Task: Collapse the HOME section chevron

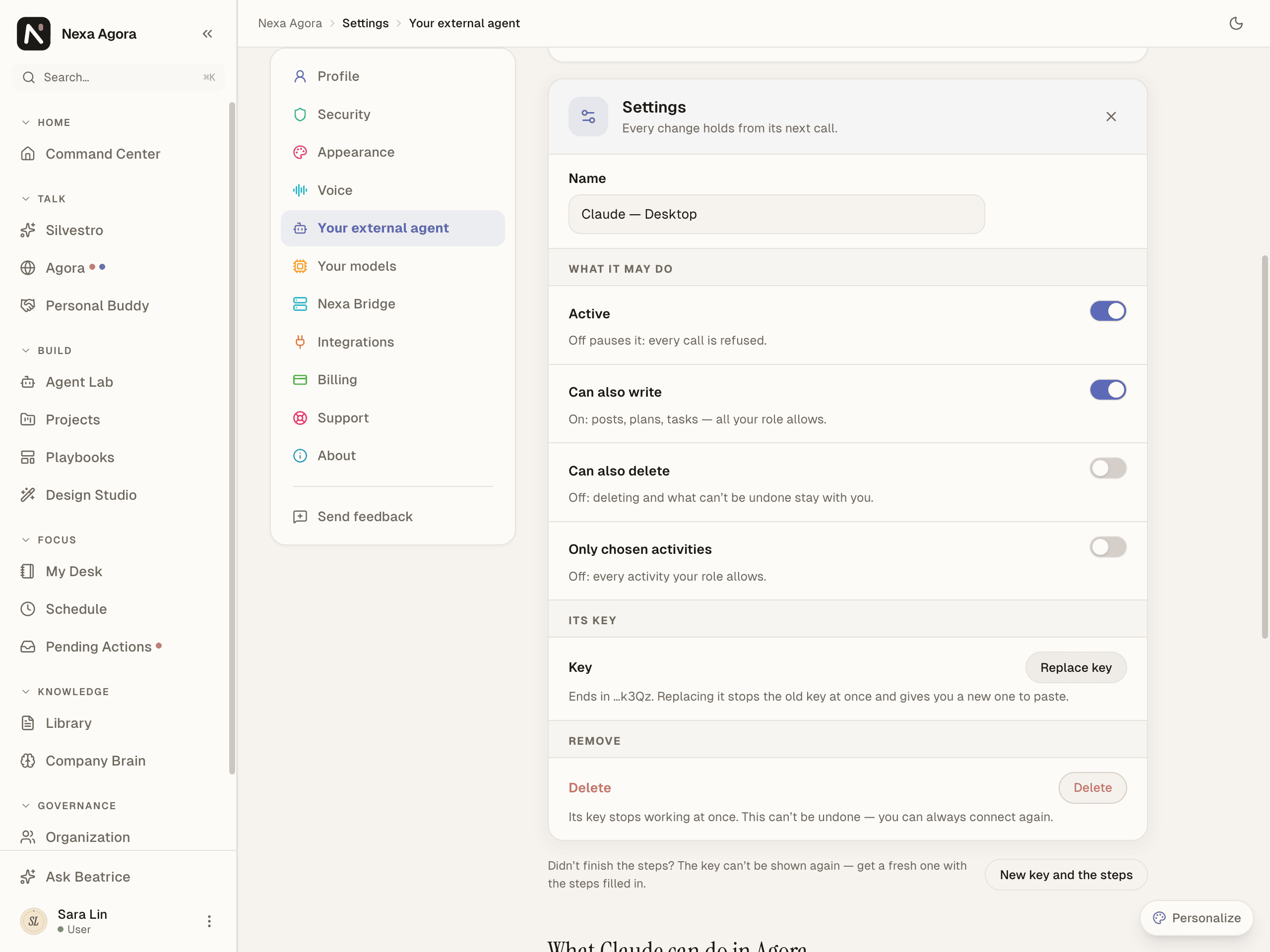Action: pos(26,122)
